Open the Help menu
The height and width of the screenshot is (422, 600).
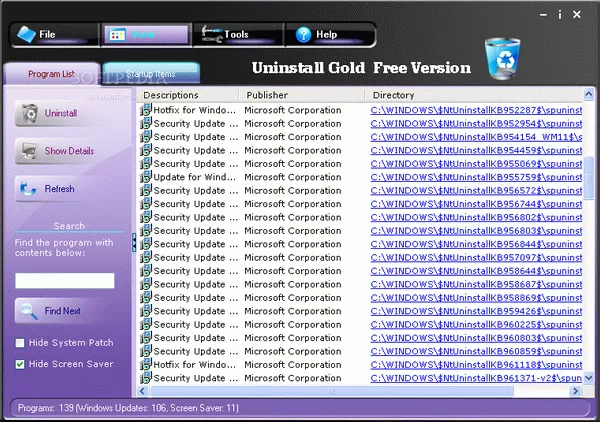[x=330, y=35]
